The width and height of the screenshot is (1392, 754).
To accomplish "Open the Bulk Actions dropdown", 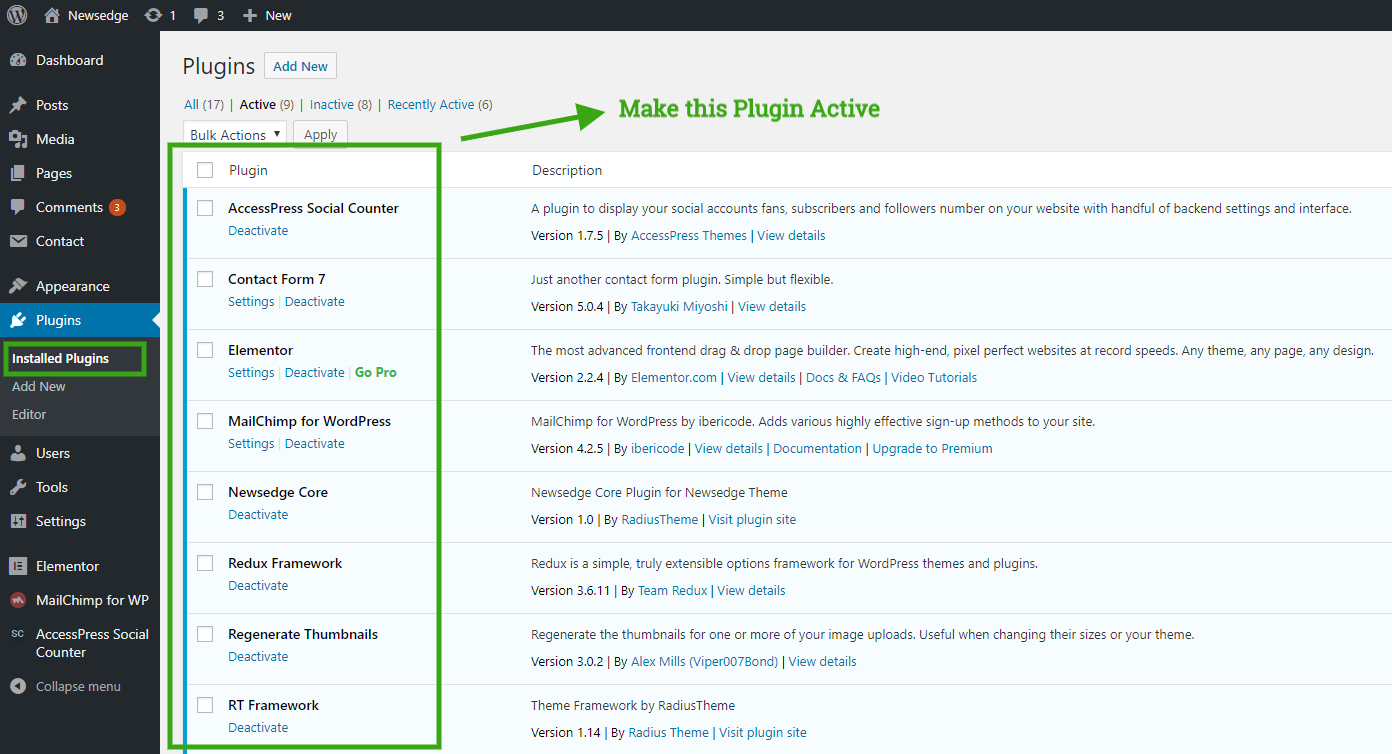I will click(235, 134).
